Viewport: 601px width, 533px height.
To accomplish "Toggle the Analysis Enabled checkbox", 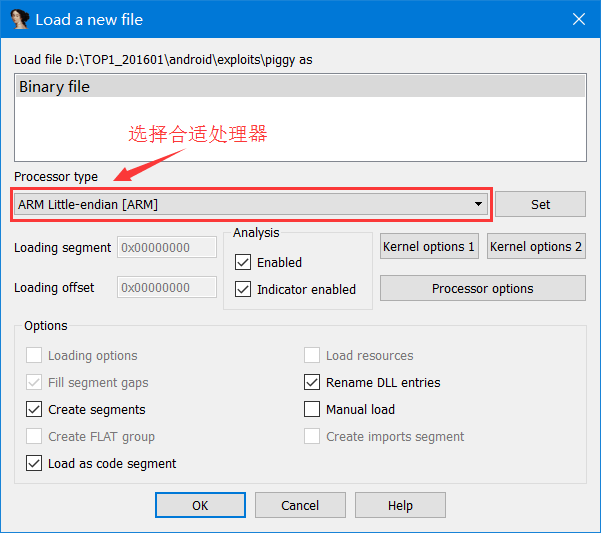I will [x=243, y=262].
